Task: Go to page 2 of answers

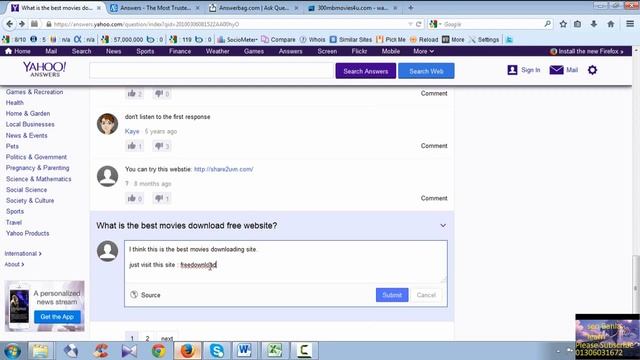Action: click(x=147, y=338)
